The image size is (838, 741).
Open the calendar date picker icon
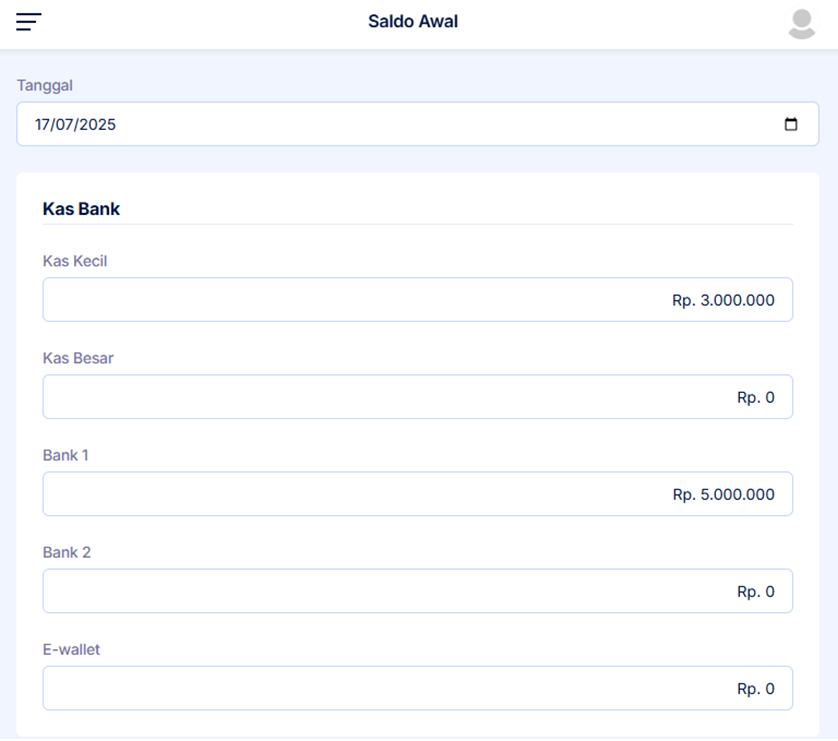(791, 125)
